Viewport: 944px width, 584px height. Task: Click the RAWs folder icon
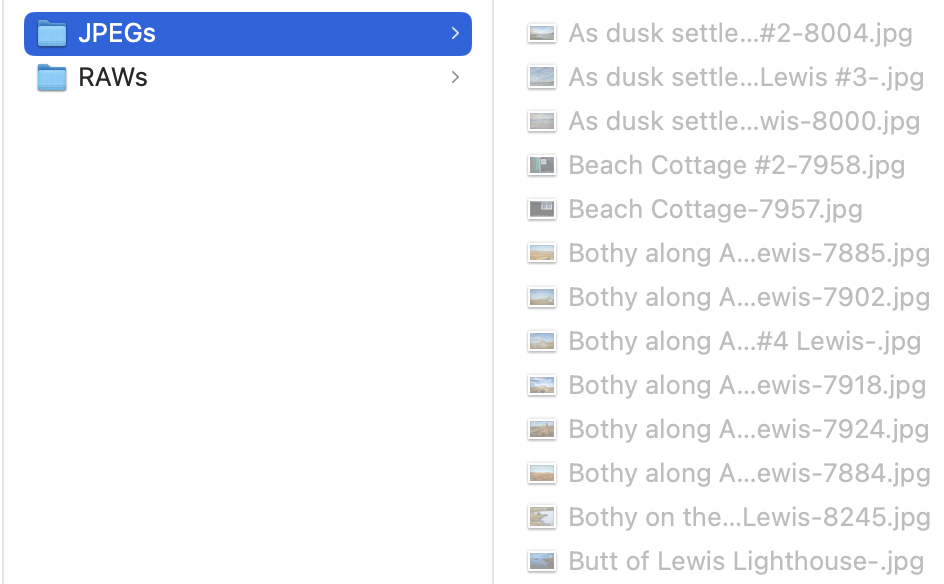(51, 77)
